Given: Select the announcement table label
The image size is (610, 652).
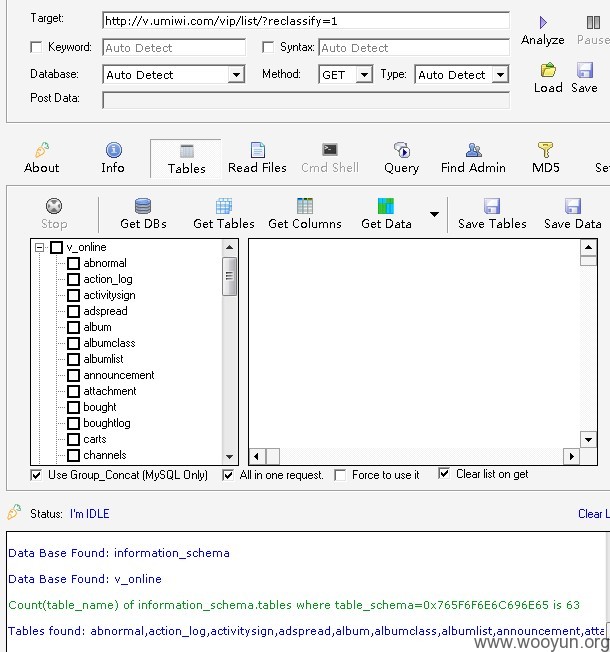Looking at the screenshot, I should click(119, 375).
